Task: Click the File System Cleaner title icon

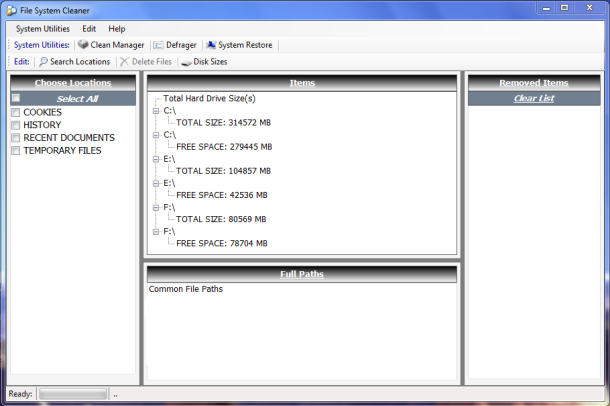Action: pos(12,10)
